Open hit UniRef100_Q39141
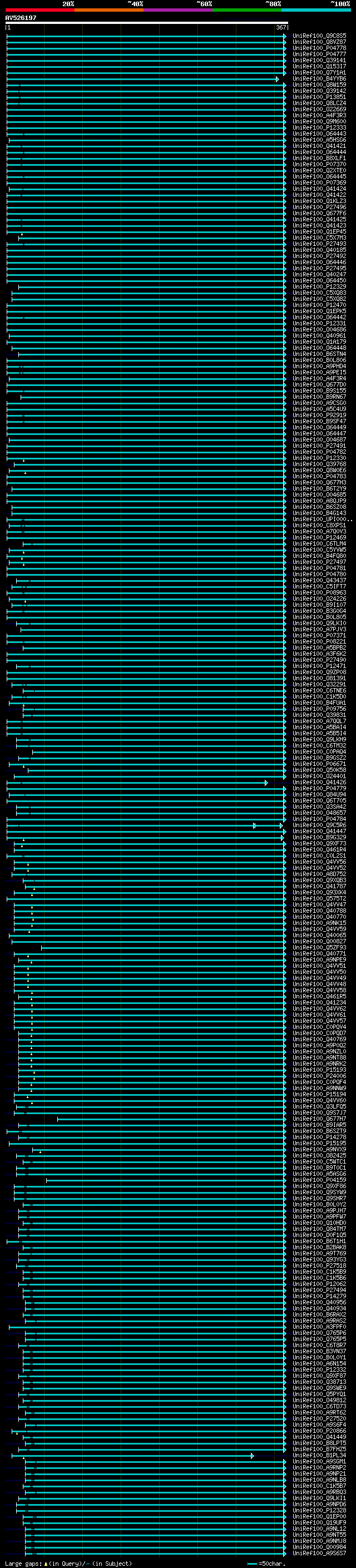The width and height of the screenshot is (356, 1568). pos(319,60)
